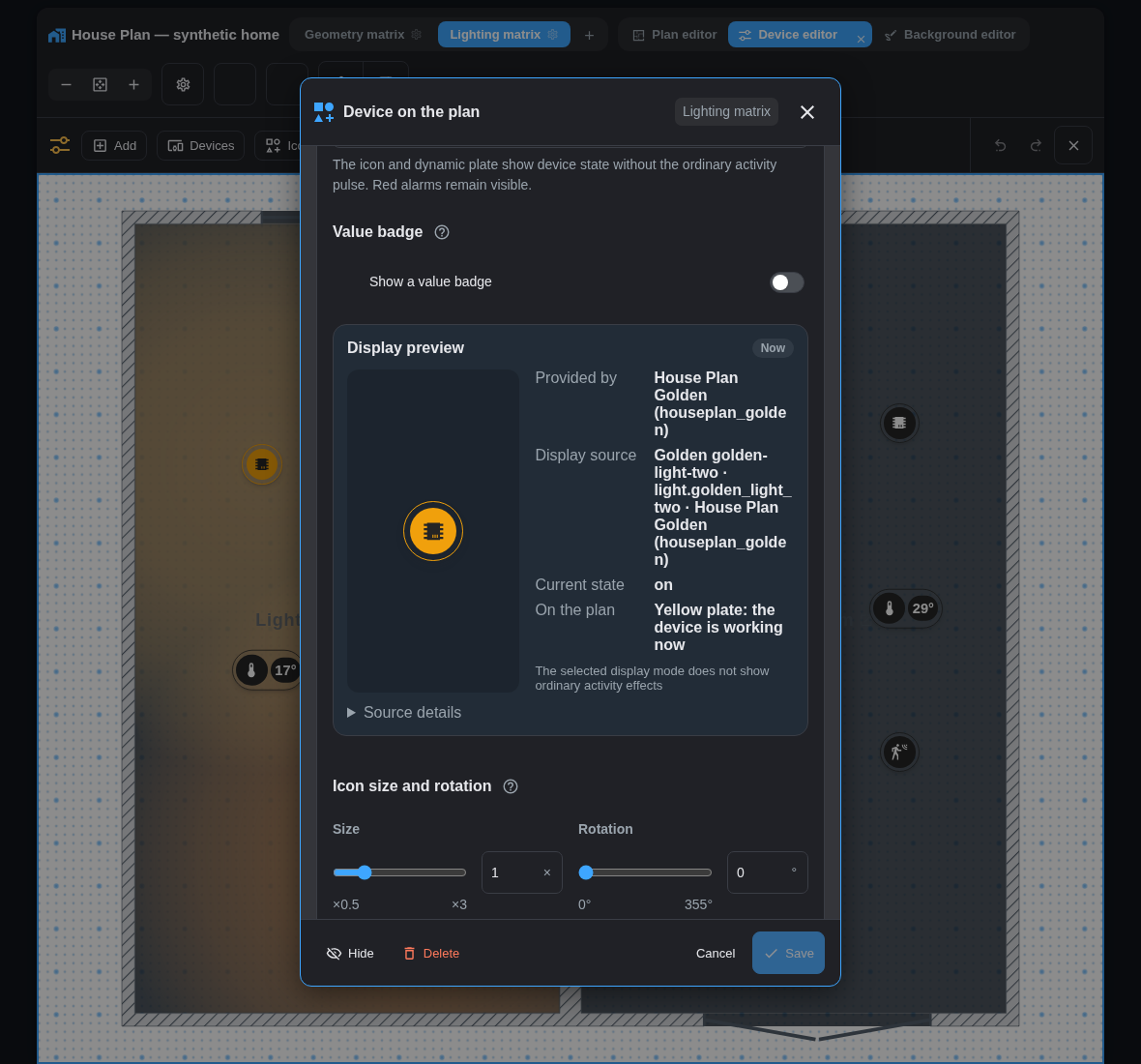This screenshot has width=1141, height=1064.
Task: Close the editor with the X button
Action: [1073, 145]
